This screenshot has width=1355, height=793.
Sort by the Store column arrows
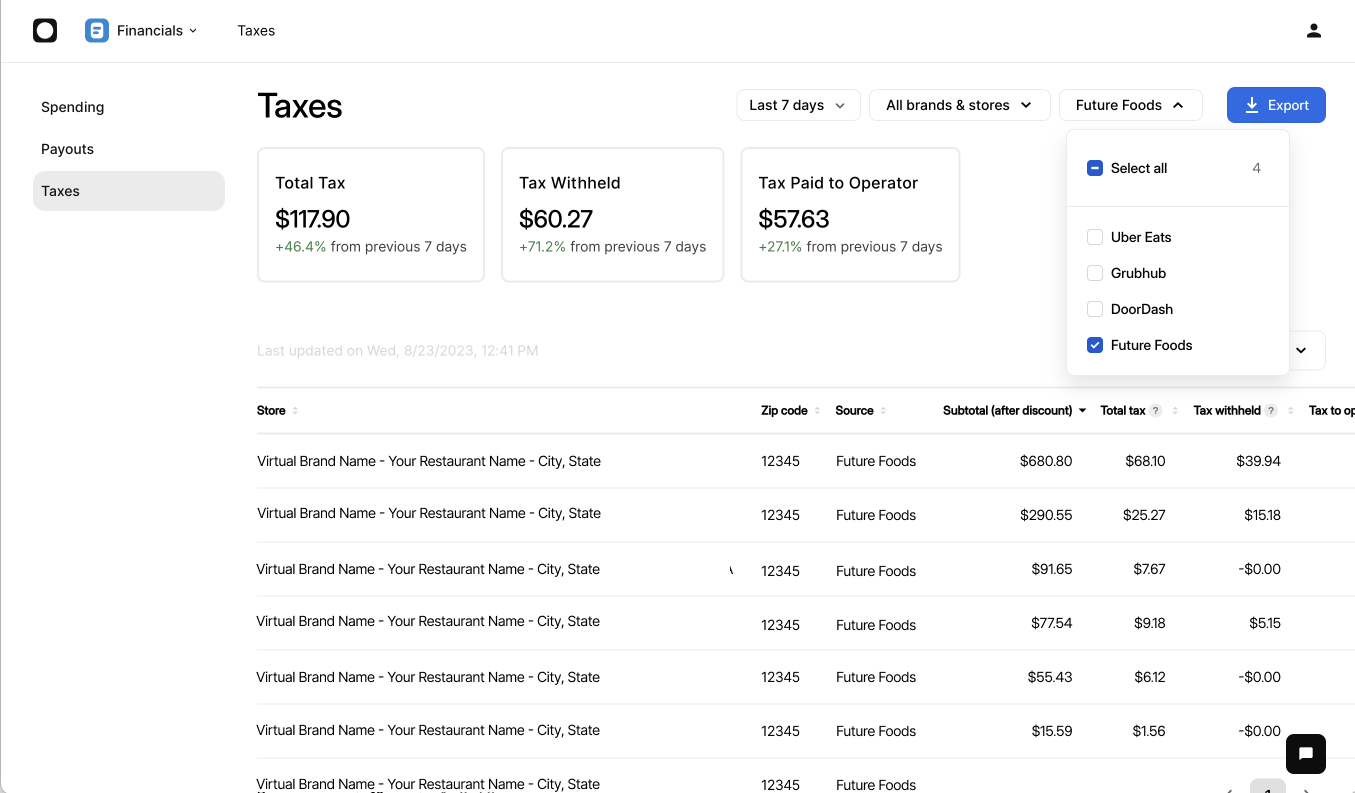point(295,411)
